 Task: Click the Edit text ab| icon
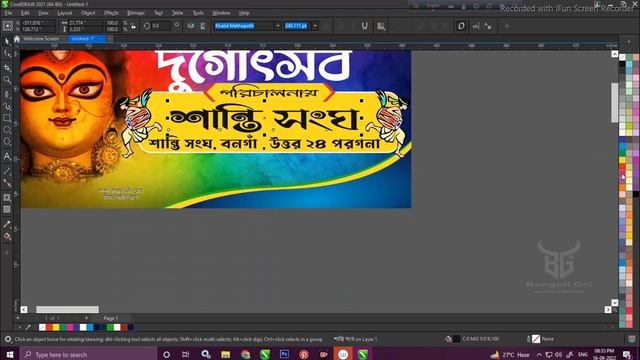click(x=476, y=26)
